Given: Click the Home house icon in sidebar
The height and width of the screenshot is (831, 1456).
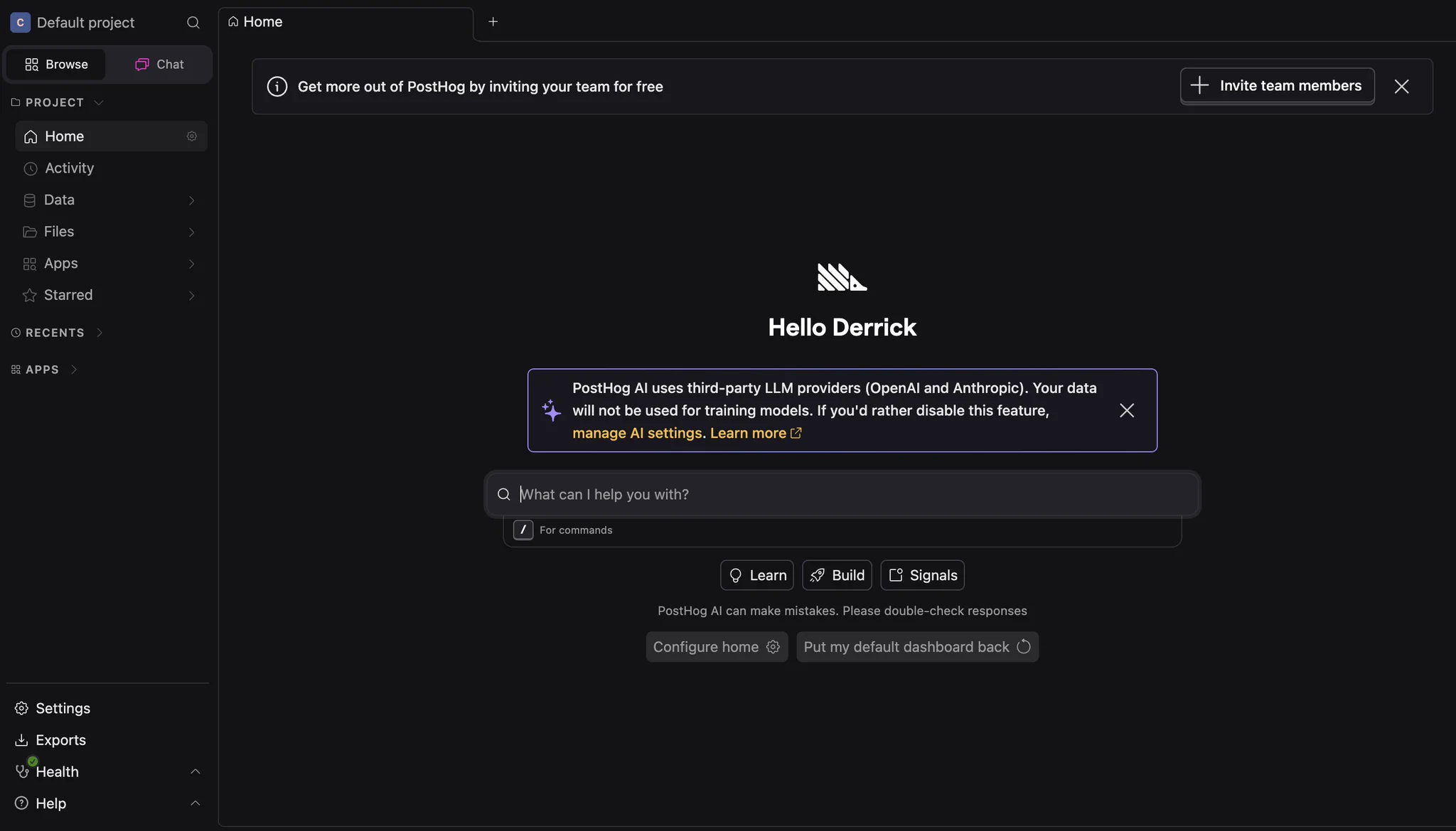Looking at the screenshot, I should (x=31, y=136).
